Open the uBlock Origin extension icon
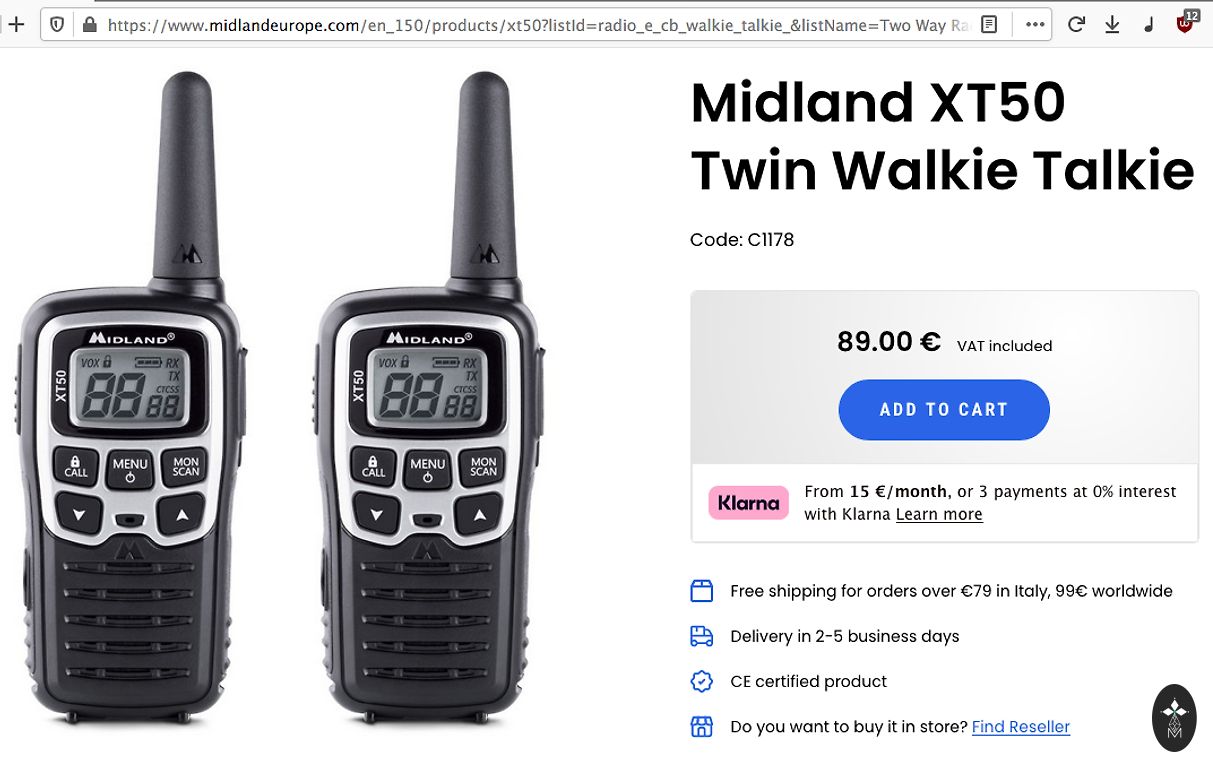The height and width of the screenshot is (768, 1213). [1186, 22]
